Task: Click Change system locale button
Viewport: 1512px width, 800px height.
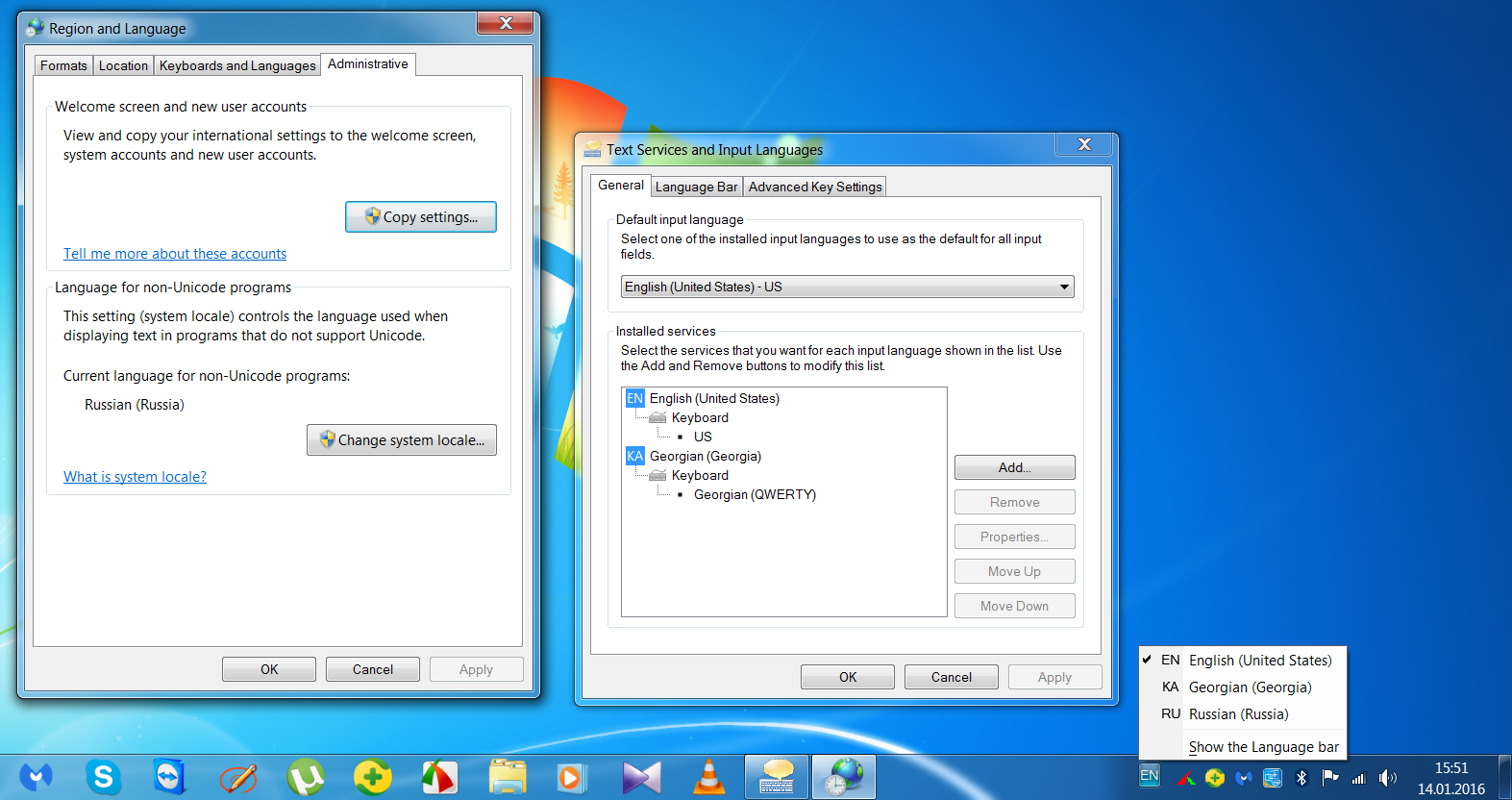Action: 402,439
